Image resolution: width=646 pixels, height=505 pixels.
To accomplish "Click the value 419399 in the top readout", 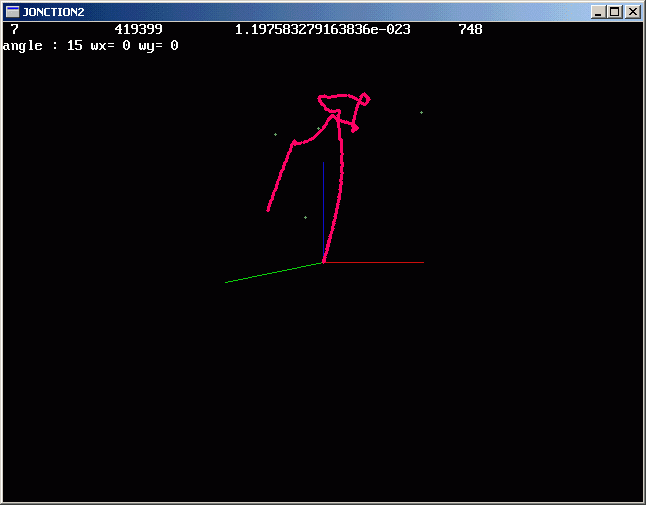I will (139, 30).
